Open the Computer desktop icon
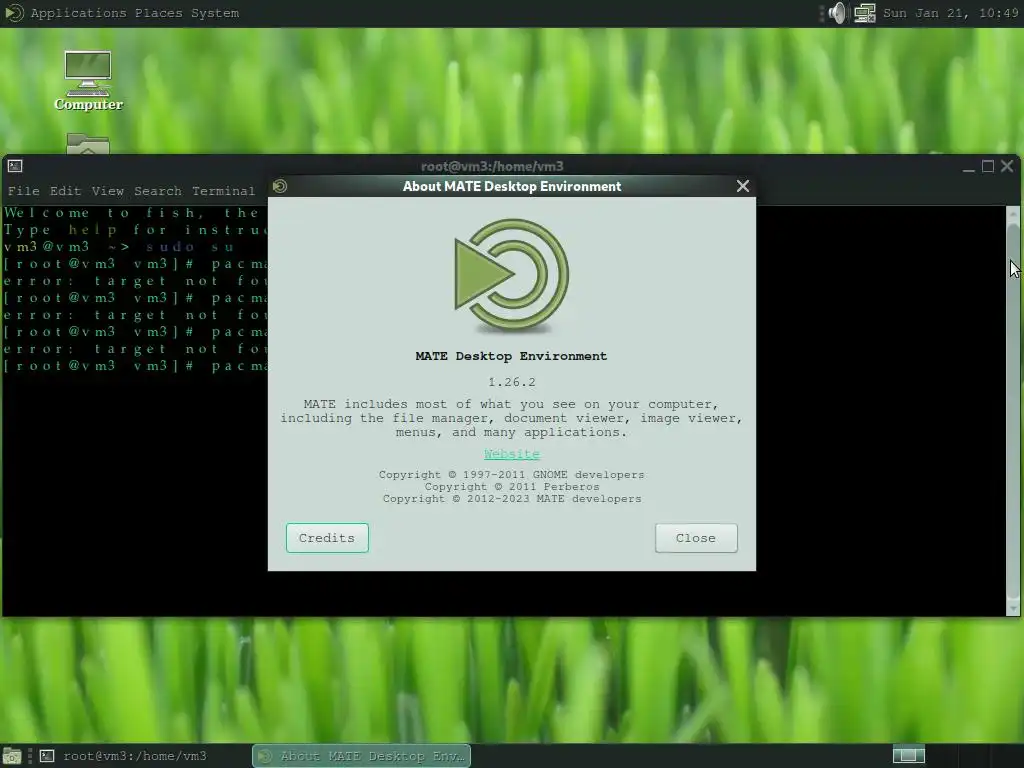 (x=88, y=81)
